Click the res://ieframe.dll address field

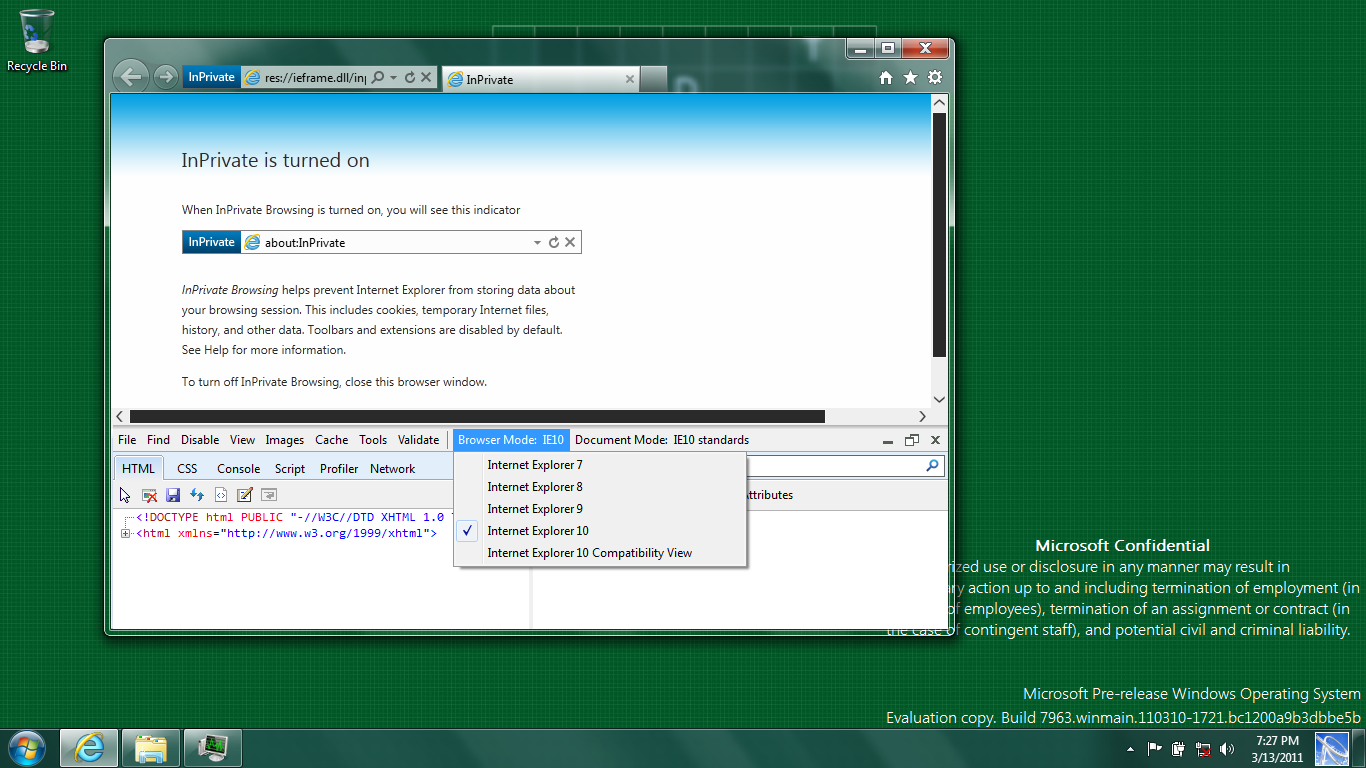[x=316, y=77]
